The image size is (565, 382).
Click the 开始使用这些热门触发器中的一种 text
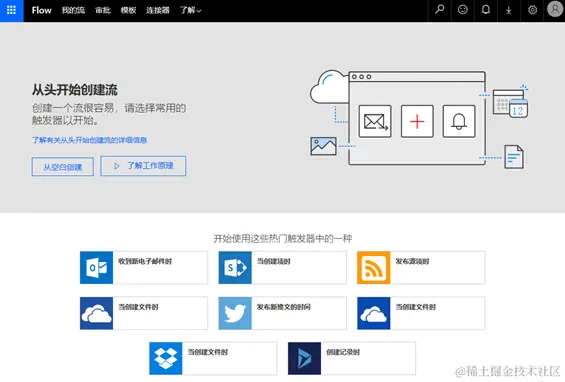(282, 239)
